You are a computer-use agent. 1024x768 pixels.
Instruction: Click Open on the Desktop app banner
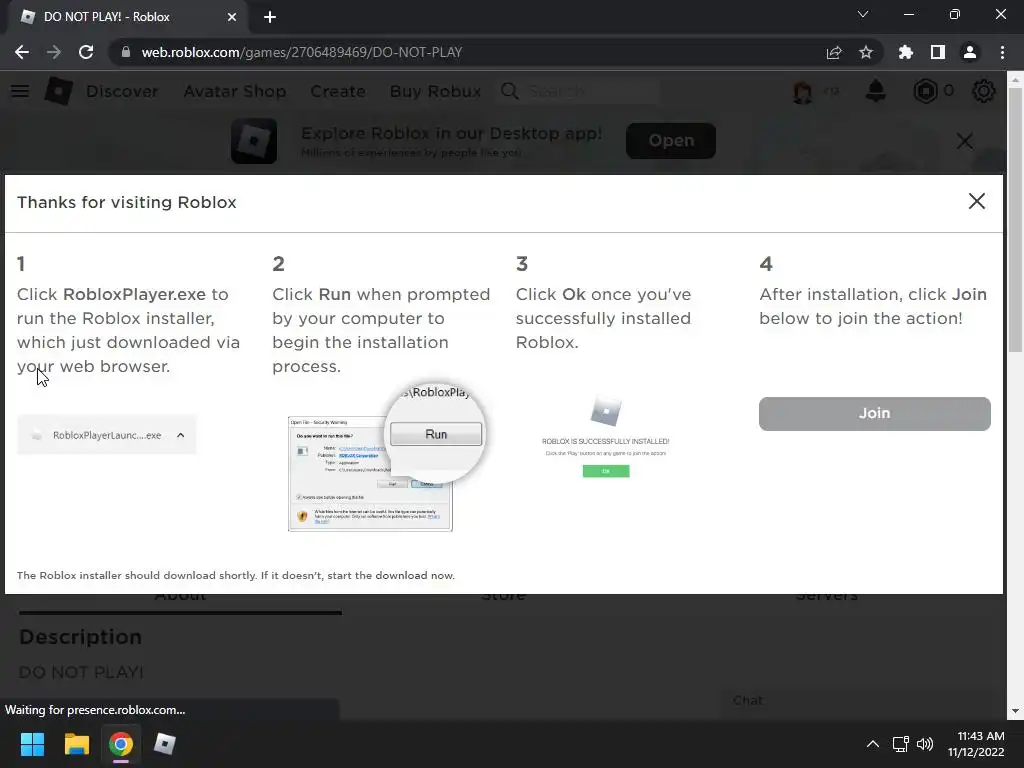[671, 140]
